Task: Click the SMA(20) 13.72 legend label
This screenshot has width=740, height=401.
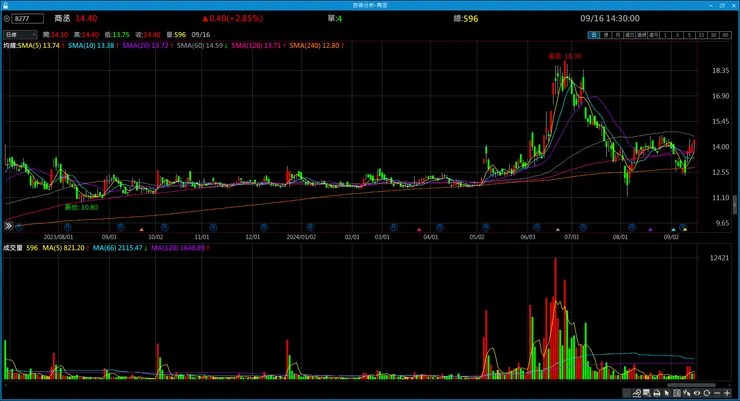Action: tap(145, 45)
